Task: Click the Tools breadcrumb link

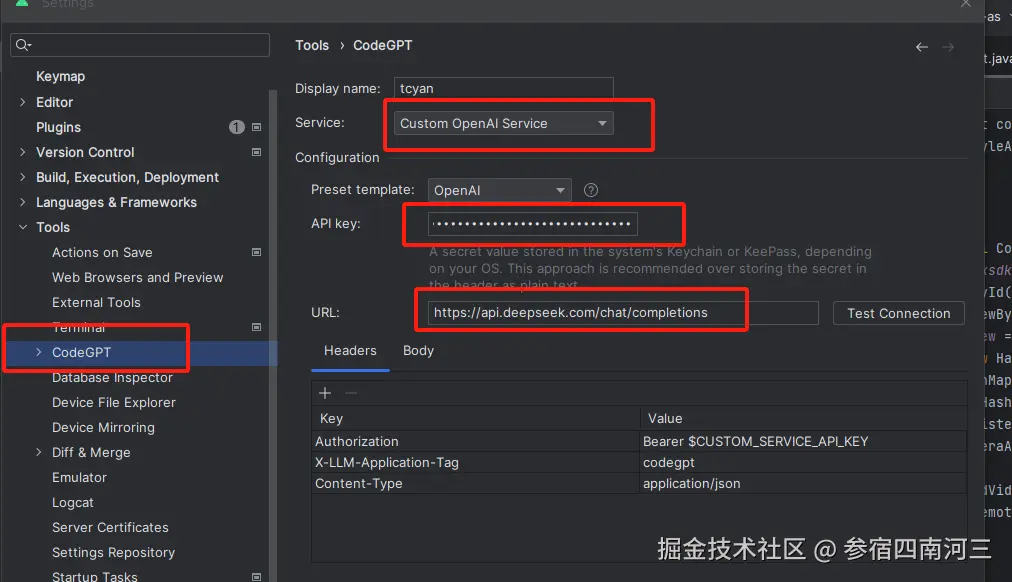Action: click(312, 45)
